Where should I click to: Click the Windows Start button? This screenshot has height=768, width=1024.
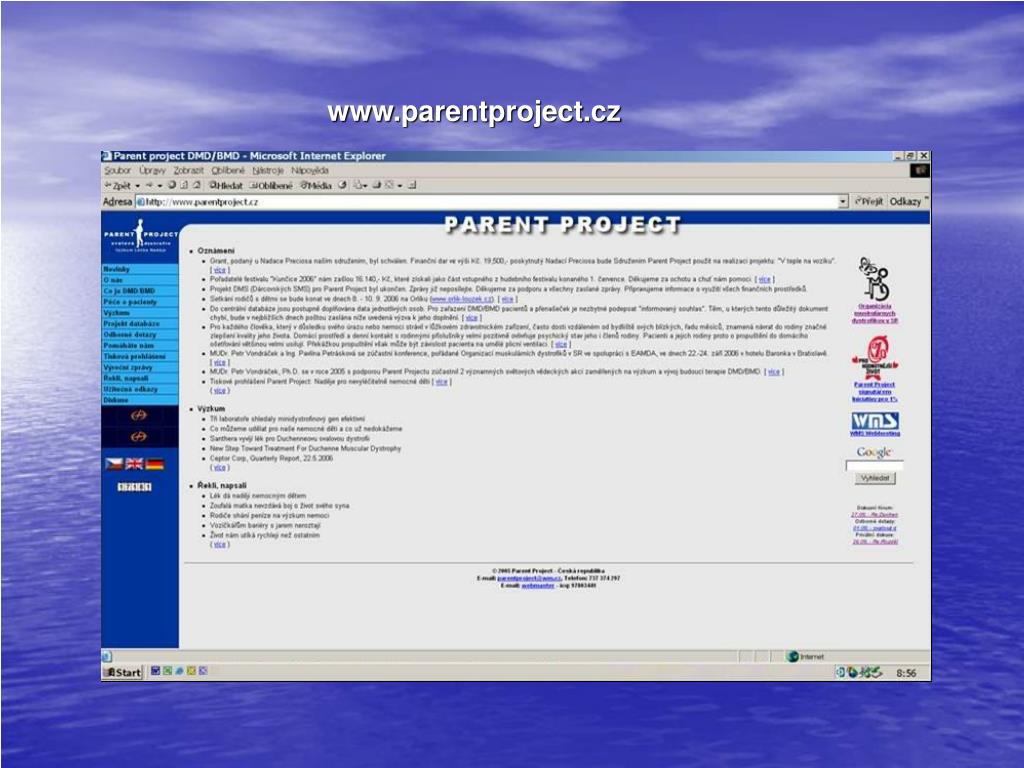pos(123,672)
